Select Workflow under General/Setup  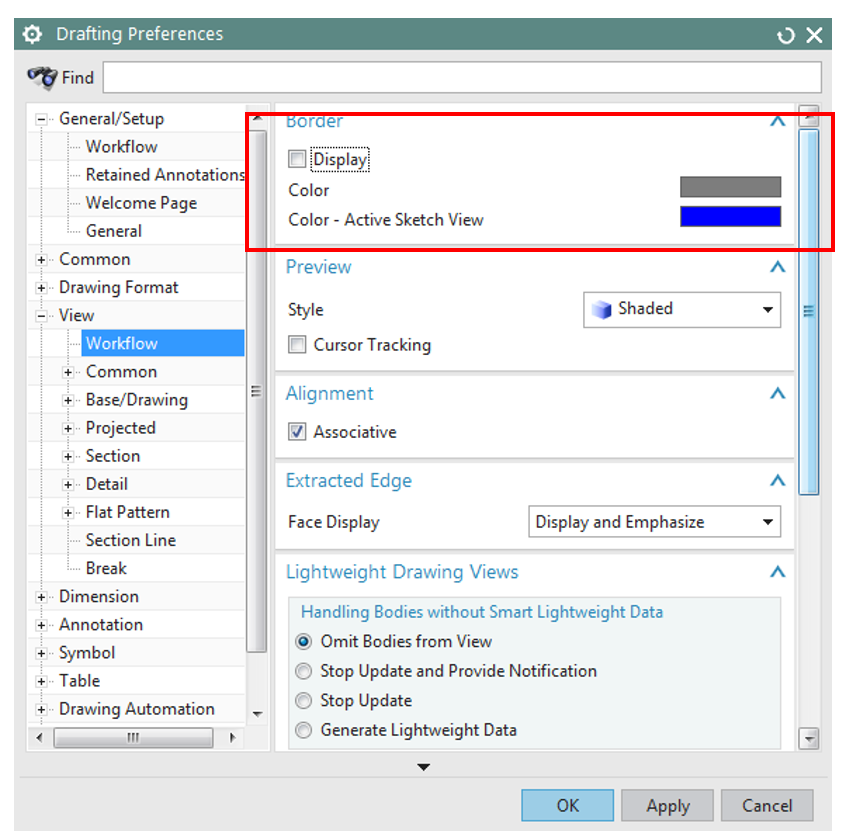(121, 147)
